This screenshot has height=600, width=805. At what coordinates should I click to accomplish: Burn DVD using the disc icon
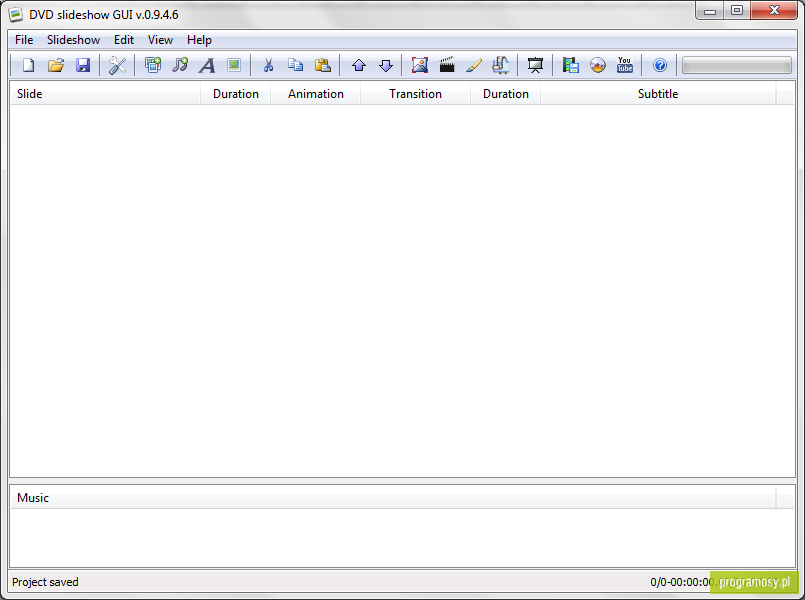coord(598,65)
